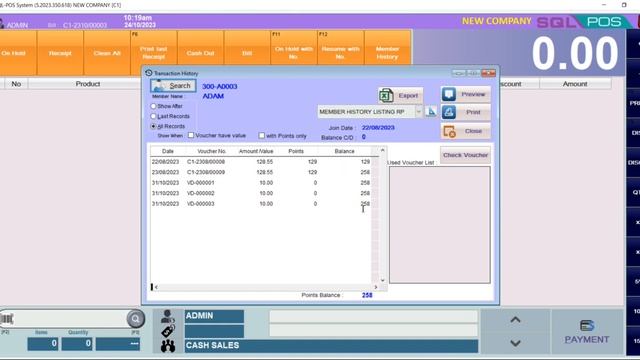
Task: Minimize the SQL POS main window
Action: pyautogui.click(x=604, y=5)
